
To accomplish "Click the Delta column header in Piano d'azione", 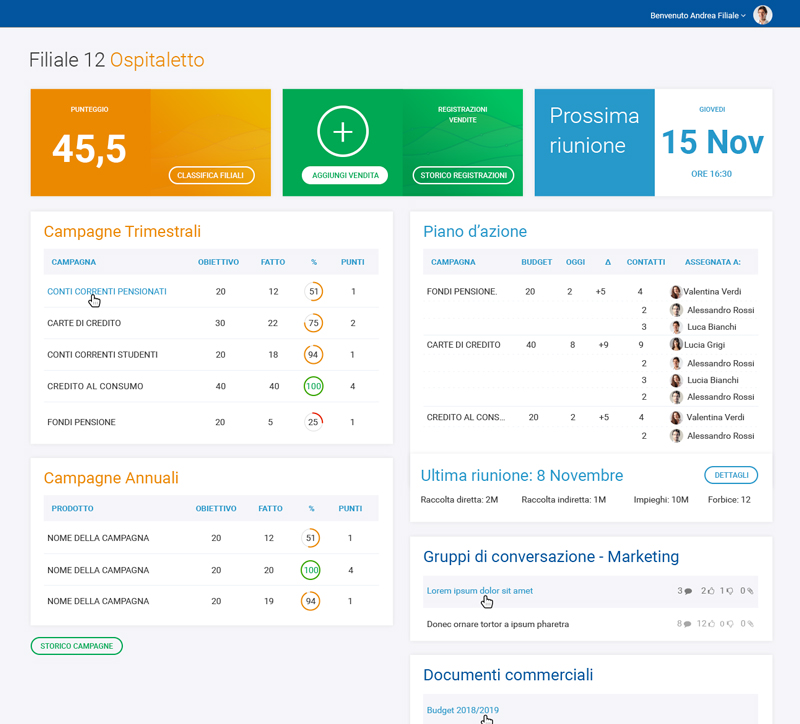I will 608,262.
